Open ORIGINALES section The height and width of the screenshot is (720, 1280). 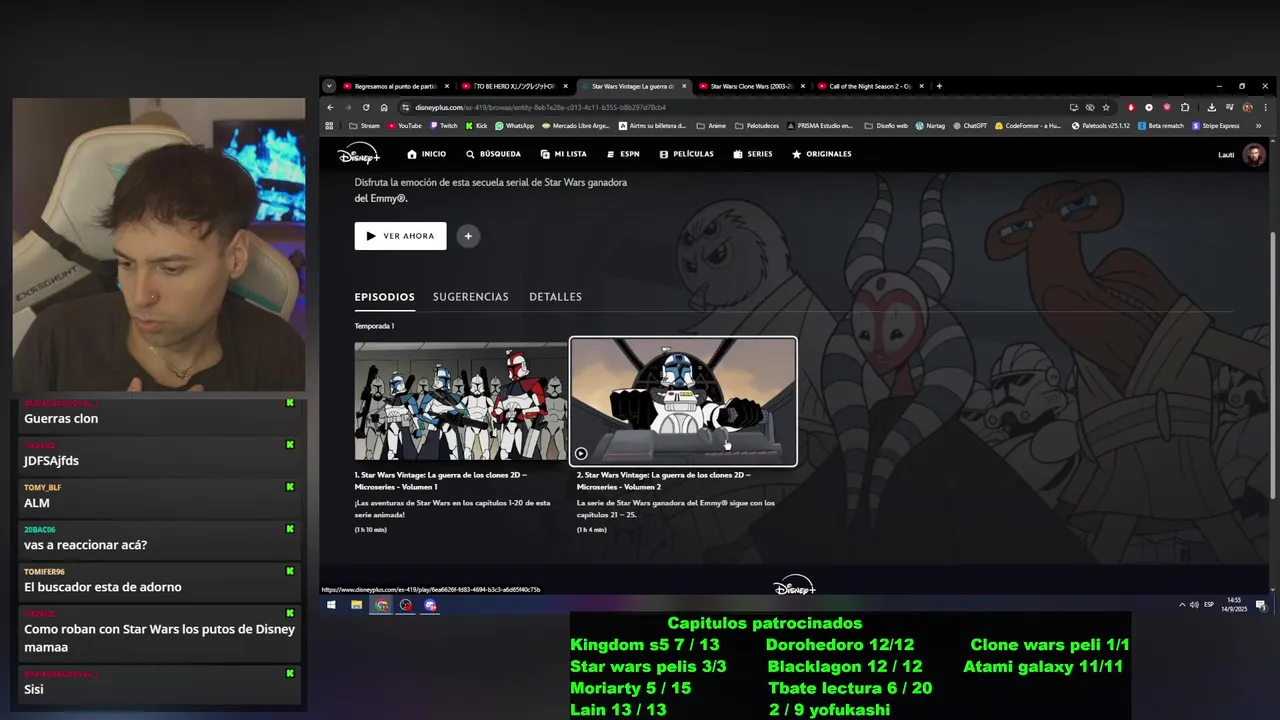[x=822, y=154]
